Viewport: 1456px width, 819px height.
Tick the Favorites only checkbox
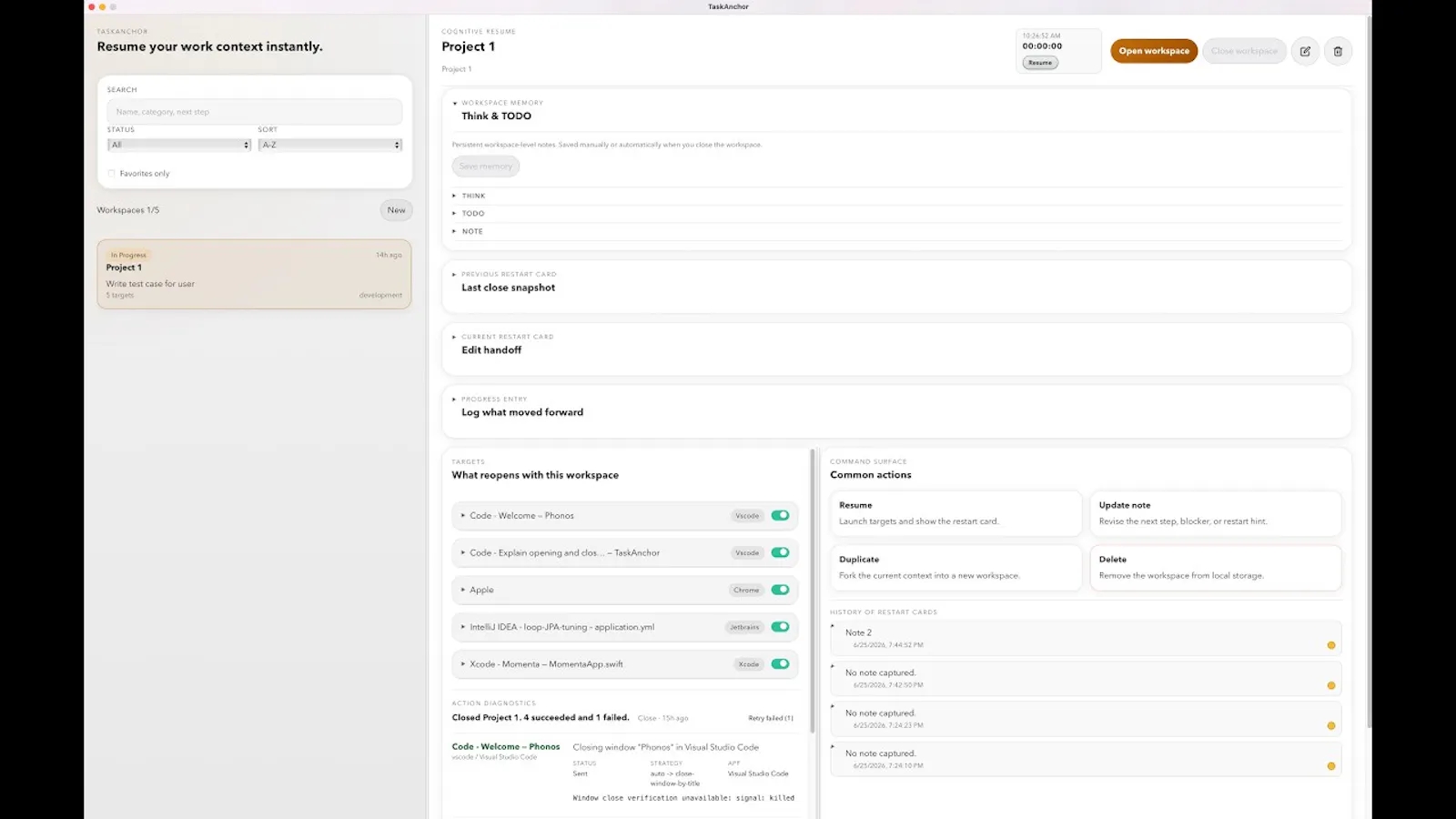112,174
